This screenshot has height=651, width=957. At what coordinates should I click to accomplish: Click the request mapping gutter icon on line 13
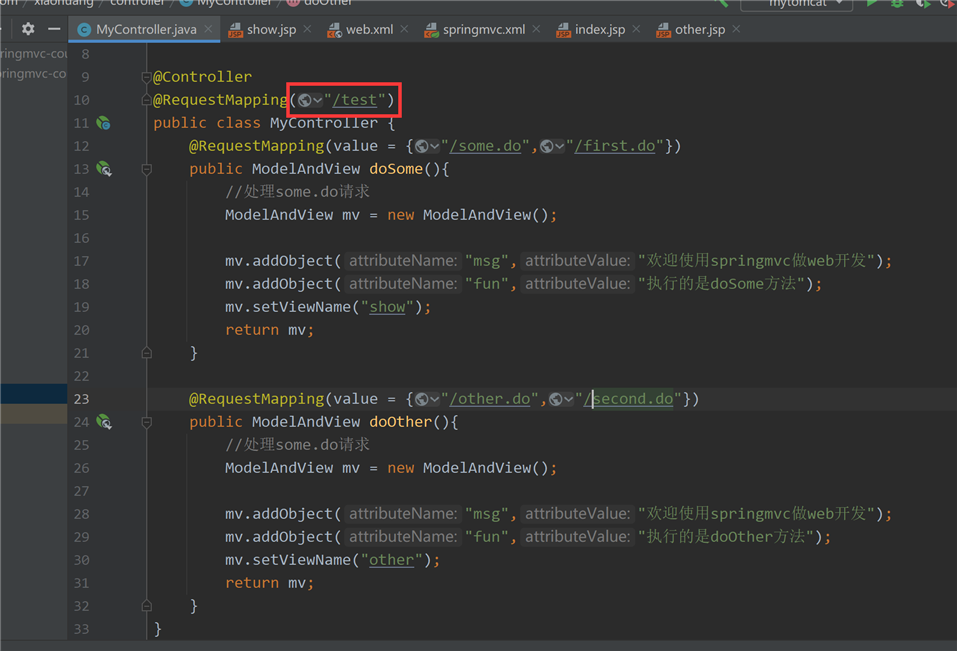point(104,169)
